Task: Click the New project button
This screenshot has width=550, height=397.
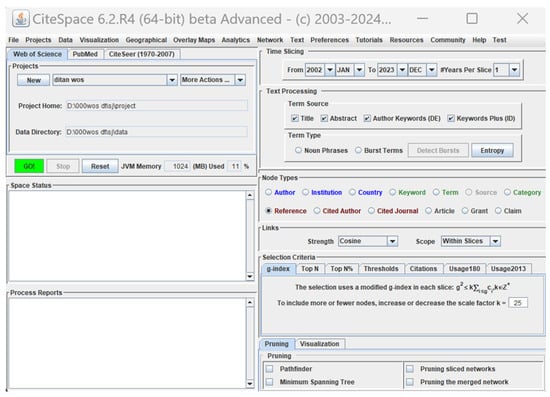Action: (x=34, y=80)
